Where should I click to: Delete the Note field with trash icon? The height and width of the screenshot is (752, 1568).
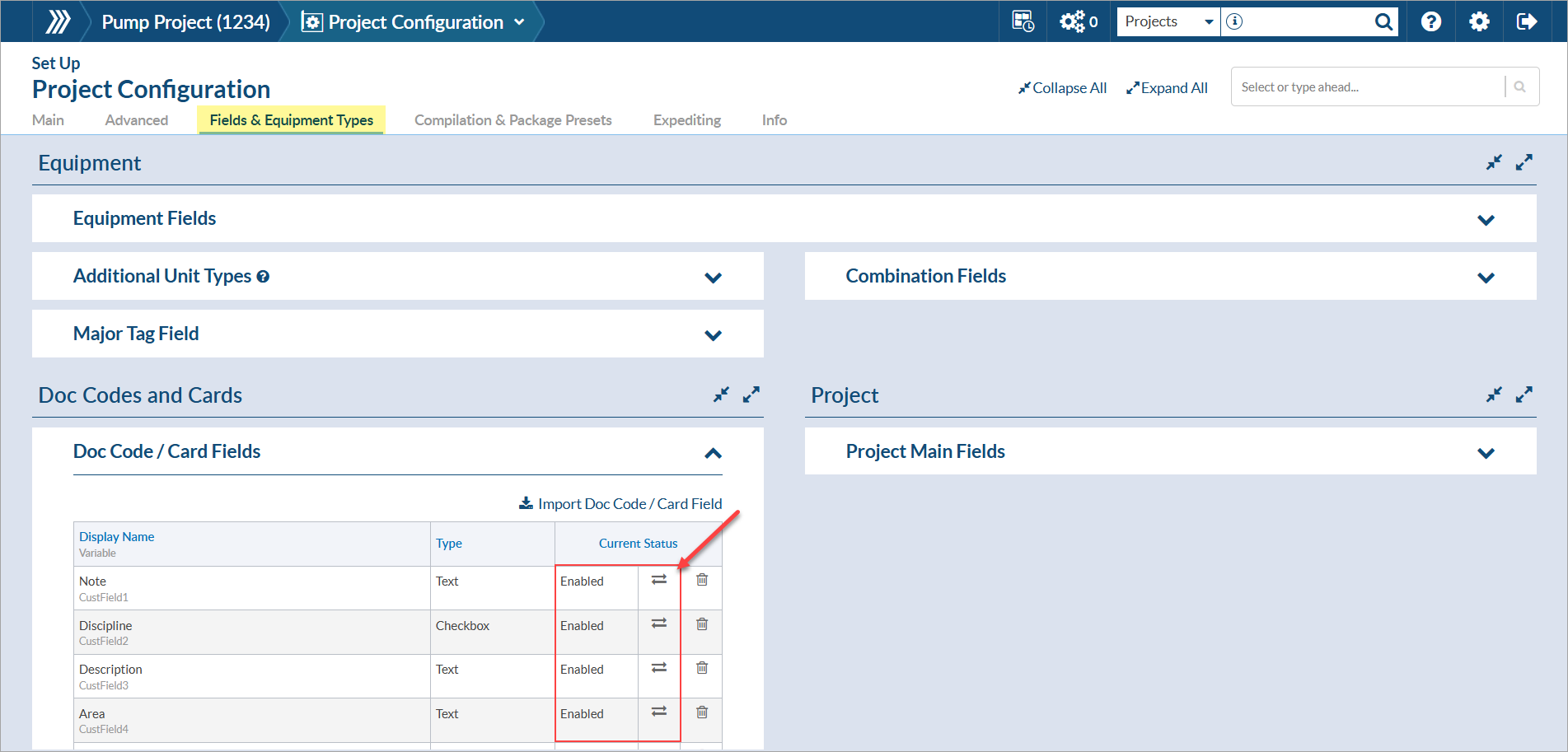point(702,580)
